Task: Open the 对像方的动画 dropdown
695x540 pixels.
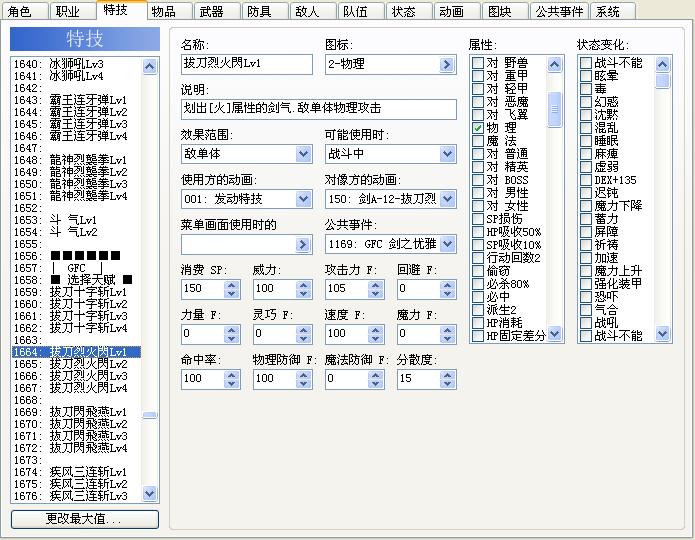Action: coord(447,199)
